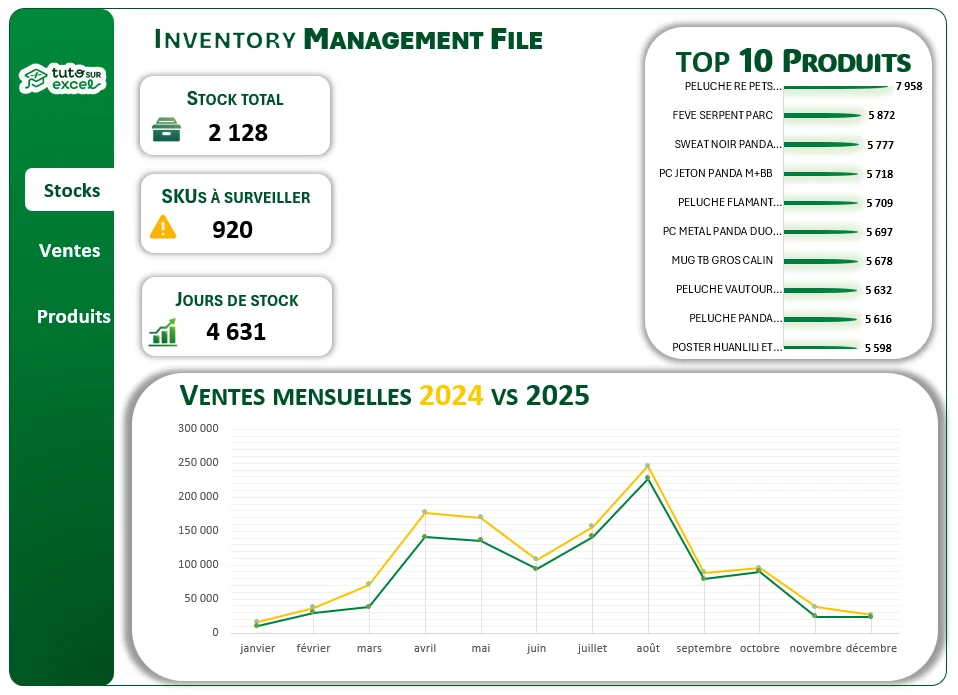Switch to the Ventes tab
The width and height of the screenshot is (958, 695).
[x=70, y=250]
